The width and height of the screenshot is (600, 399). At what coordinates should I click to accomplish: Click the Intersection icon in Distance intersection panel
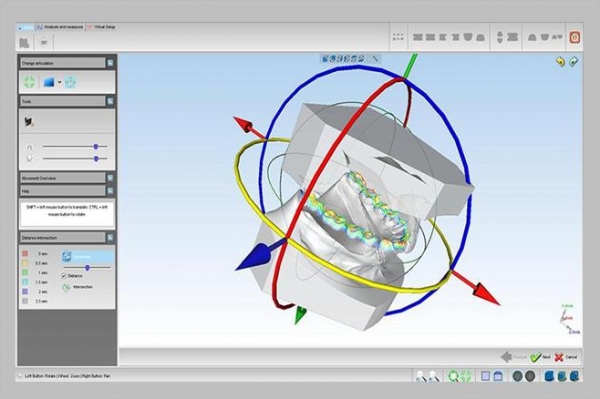click(66, 287)
